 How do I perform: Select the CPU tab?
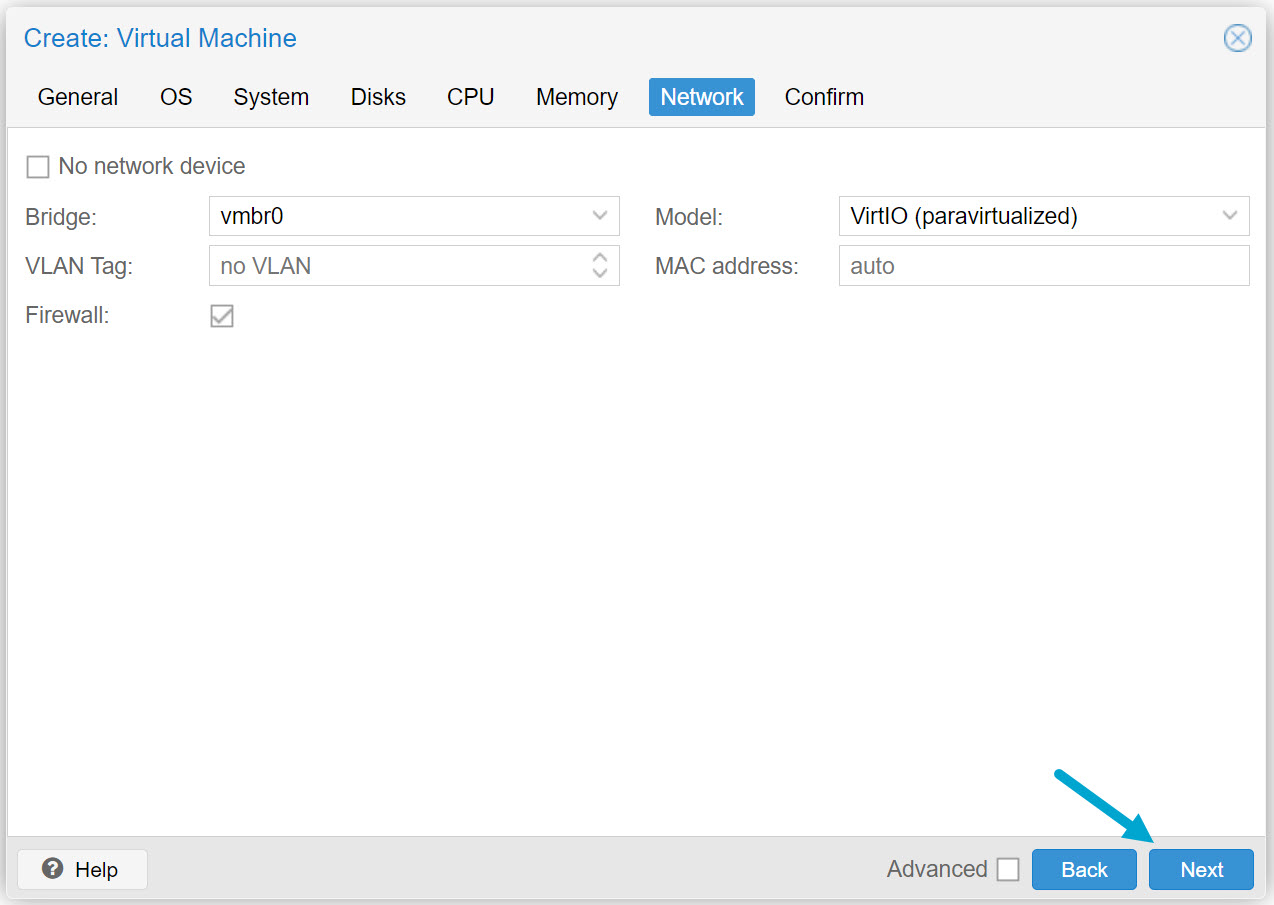(x=470, y=96)
